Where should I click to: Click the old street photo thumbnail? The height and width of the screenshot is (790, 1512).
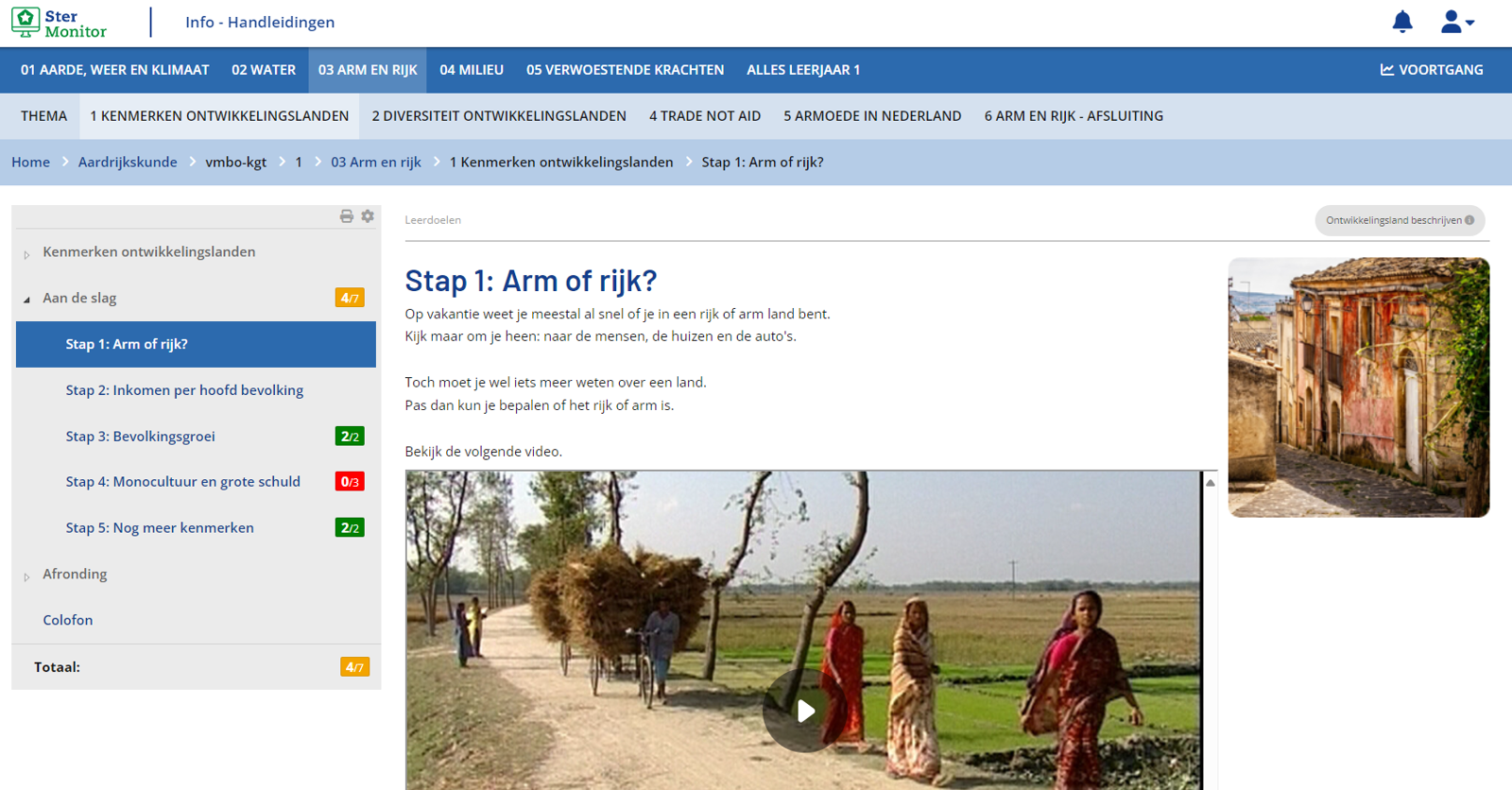1359,387
